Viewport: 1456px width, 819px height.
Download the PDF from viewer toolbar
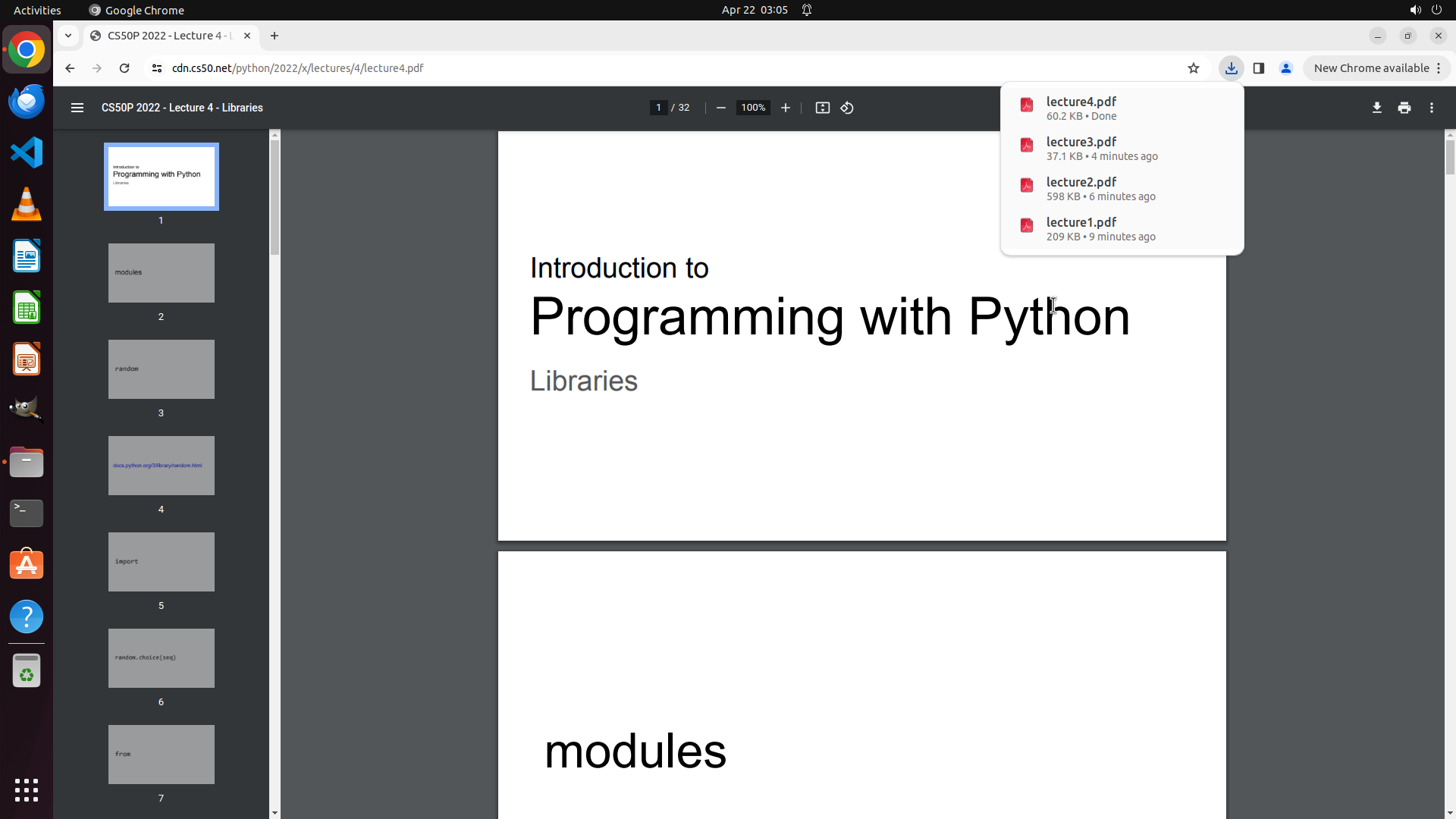[x=1376, y=108]
